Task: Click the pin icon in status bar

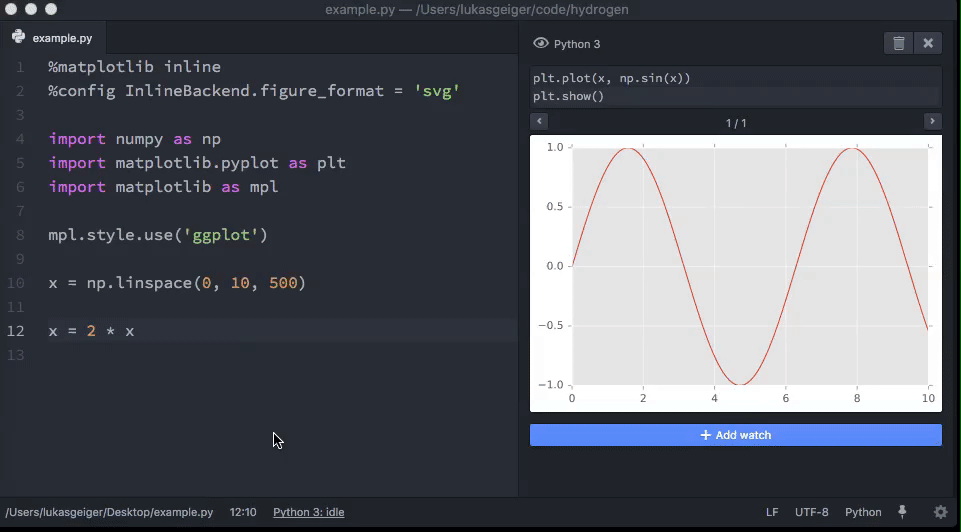Action: coord(902,512)
